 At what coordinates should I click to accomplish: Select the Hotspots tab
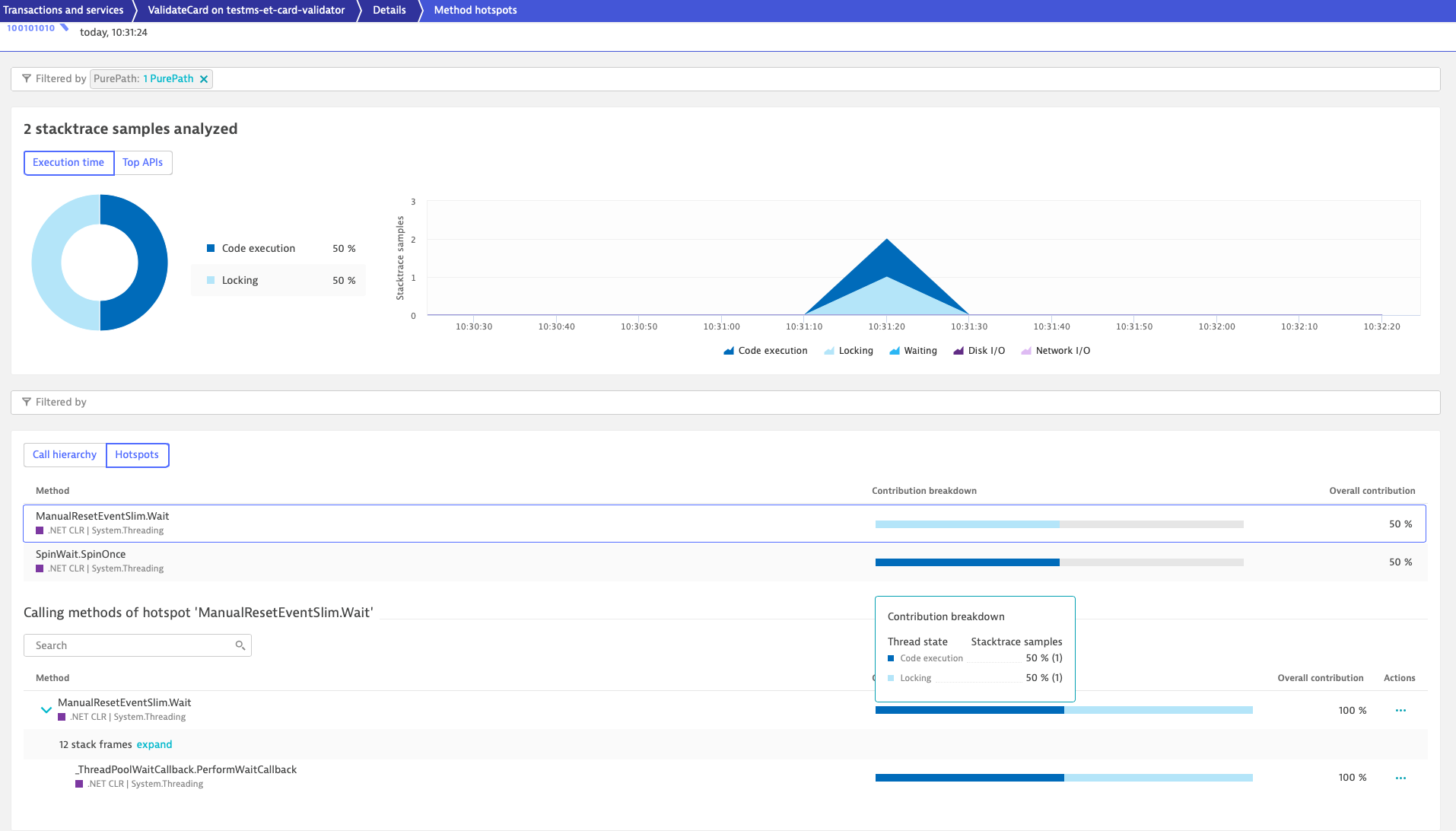point(137,455)
